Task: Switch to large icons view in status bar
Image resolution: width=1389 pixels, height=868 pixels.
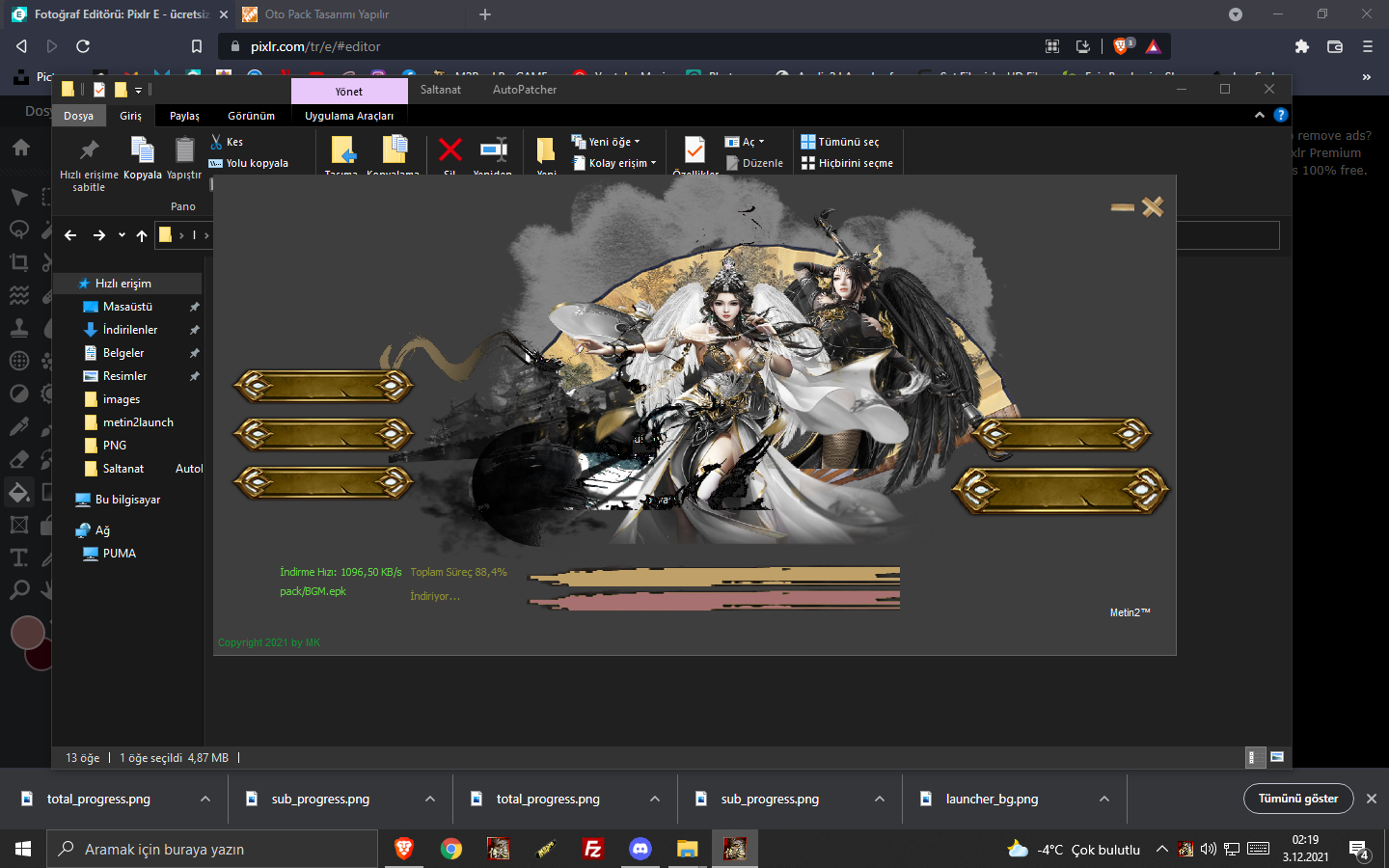Action: (x=1277, y=757)
